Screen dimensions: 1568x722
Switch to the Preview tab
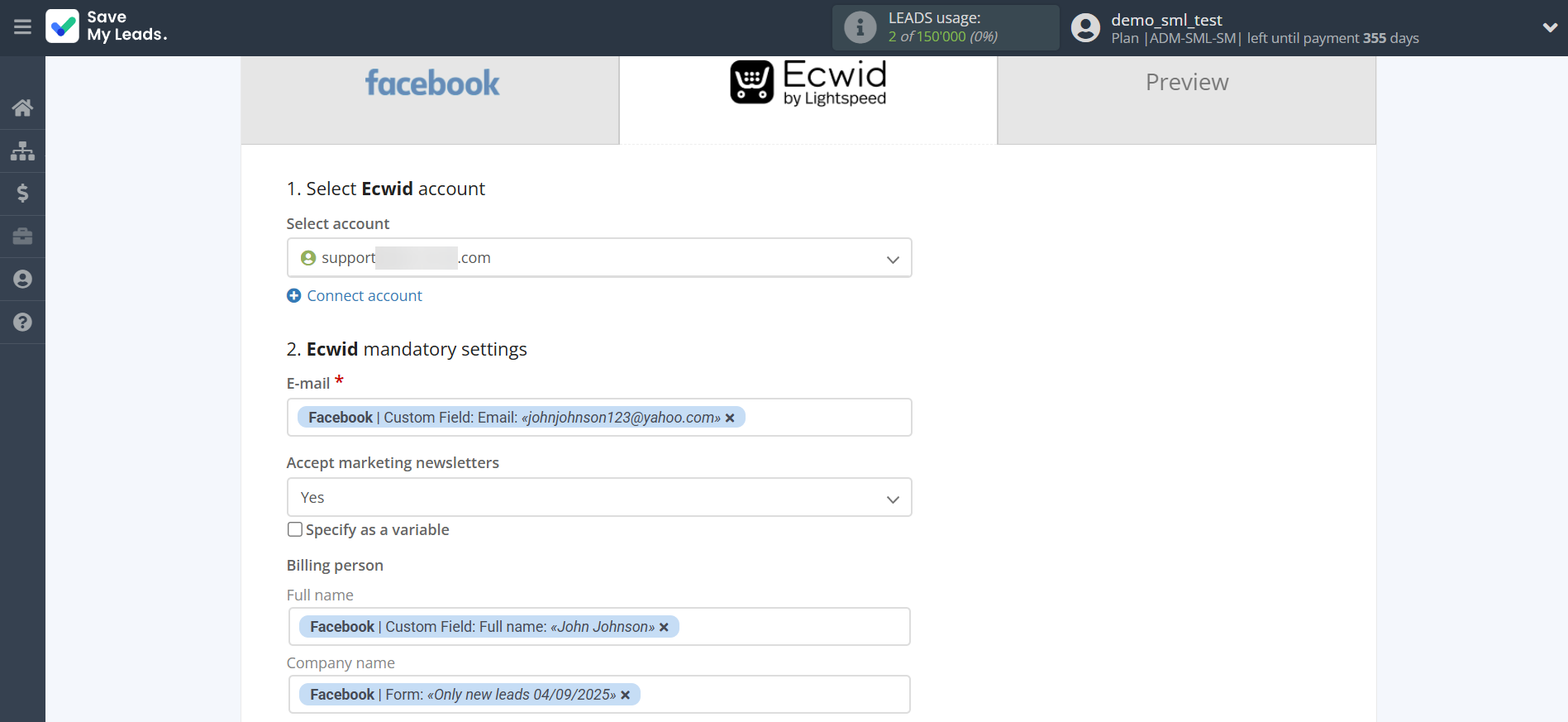pyautogui.click(x=1186, y=83)
